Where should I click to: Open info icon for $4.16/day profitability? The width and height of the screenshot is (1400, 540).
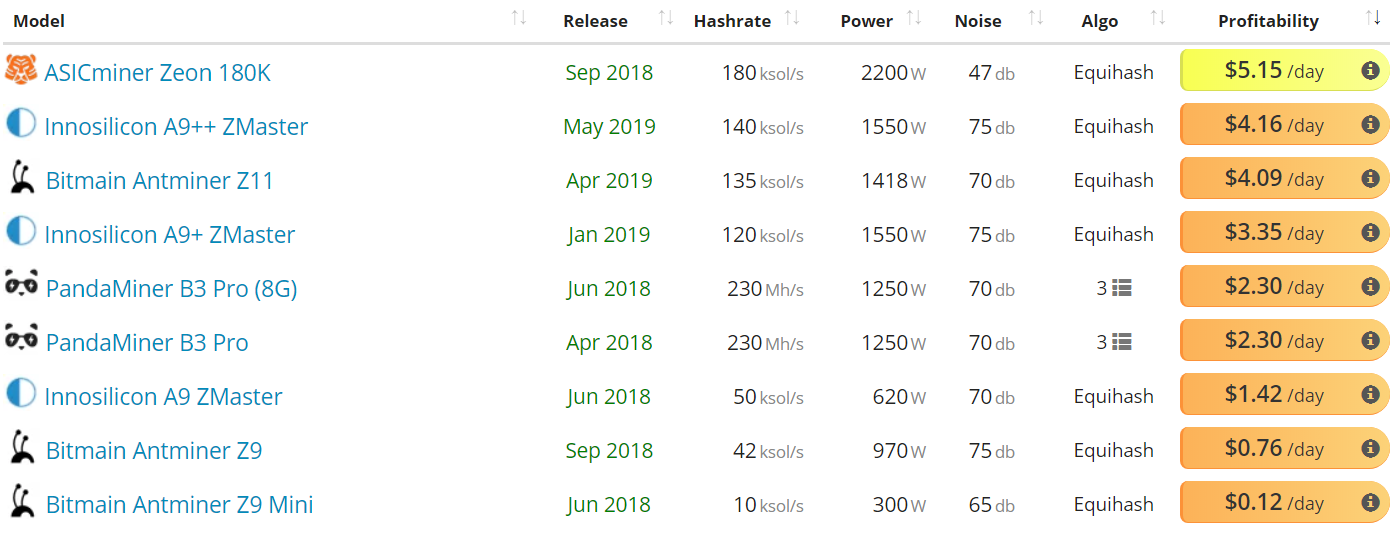[1371, 125]
